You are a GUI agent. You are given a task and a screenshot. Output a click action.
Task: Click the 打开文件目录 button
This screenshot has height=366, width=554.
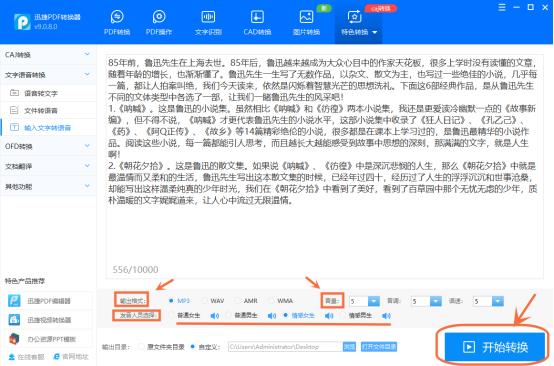(x=379, y=347)
